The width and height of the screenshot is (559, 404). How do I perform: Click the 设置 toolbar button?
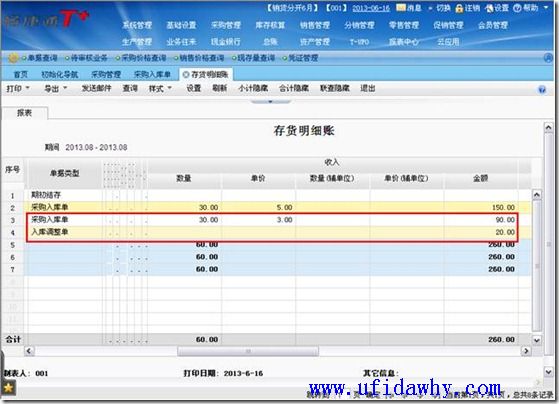194,88
